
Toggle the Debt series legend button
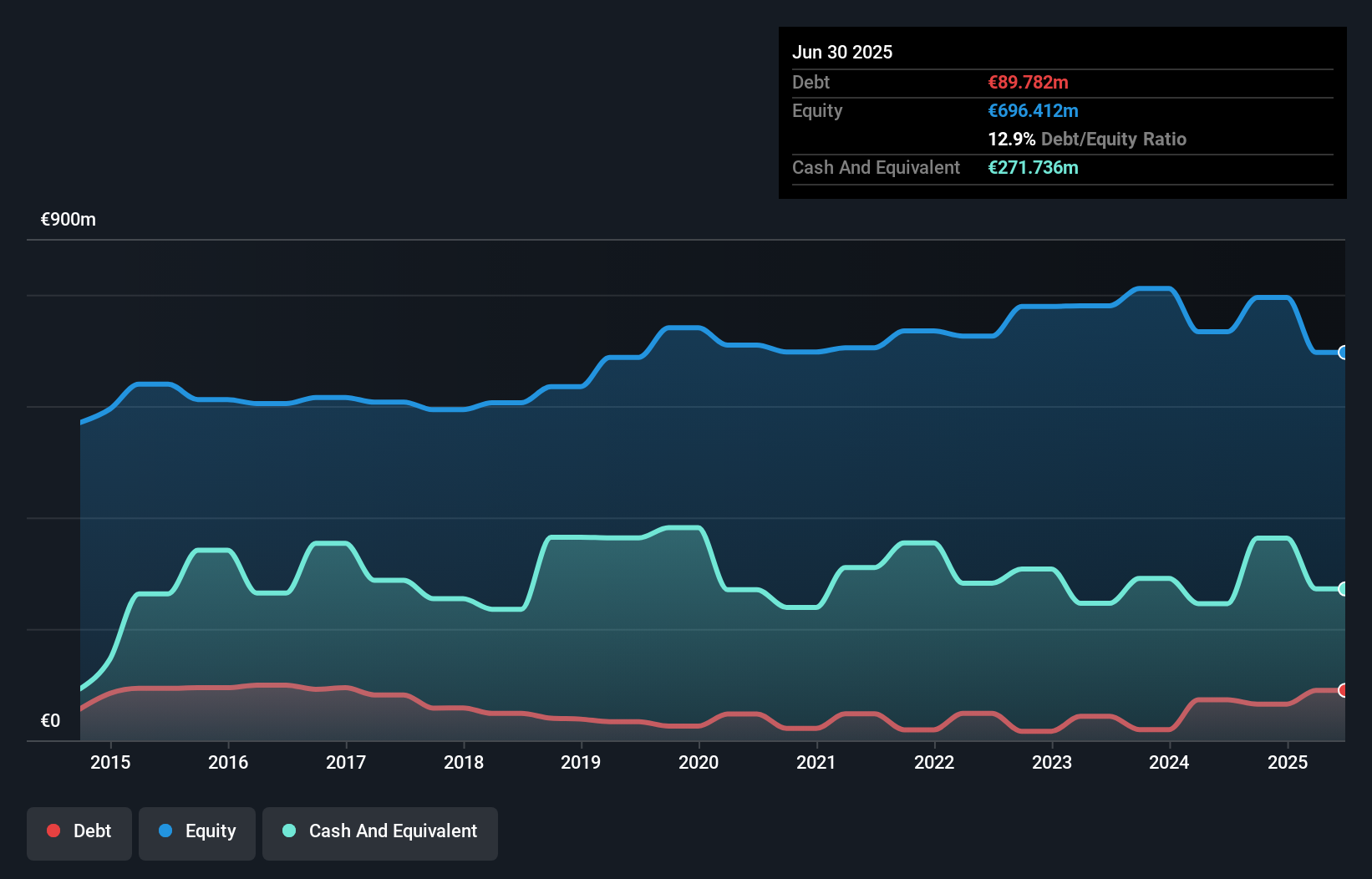coord(79,833)
